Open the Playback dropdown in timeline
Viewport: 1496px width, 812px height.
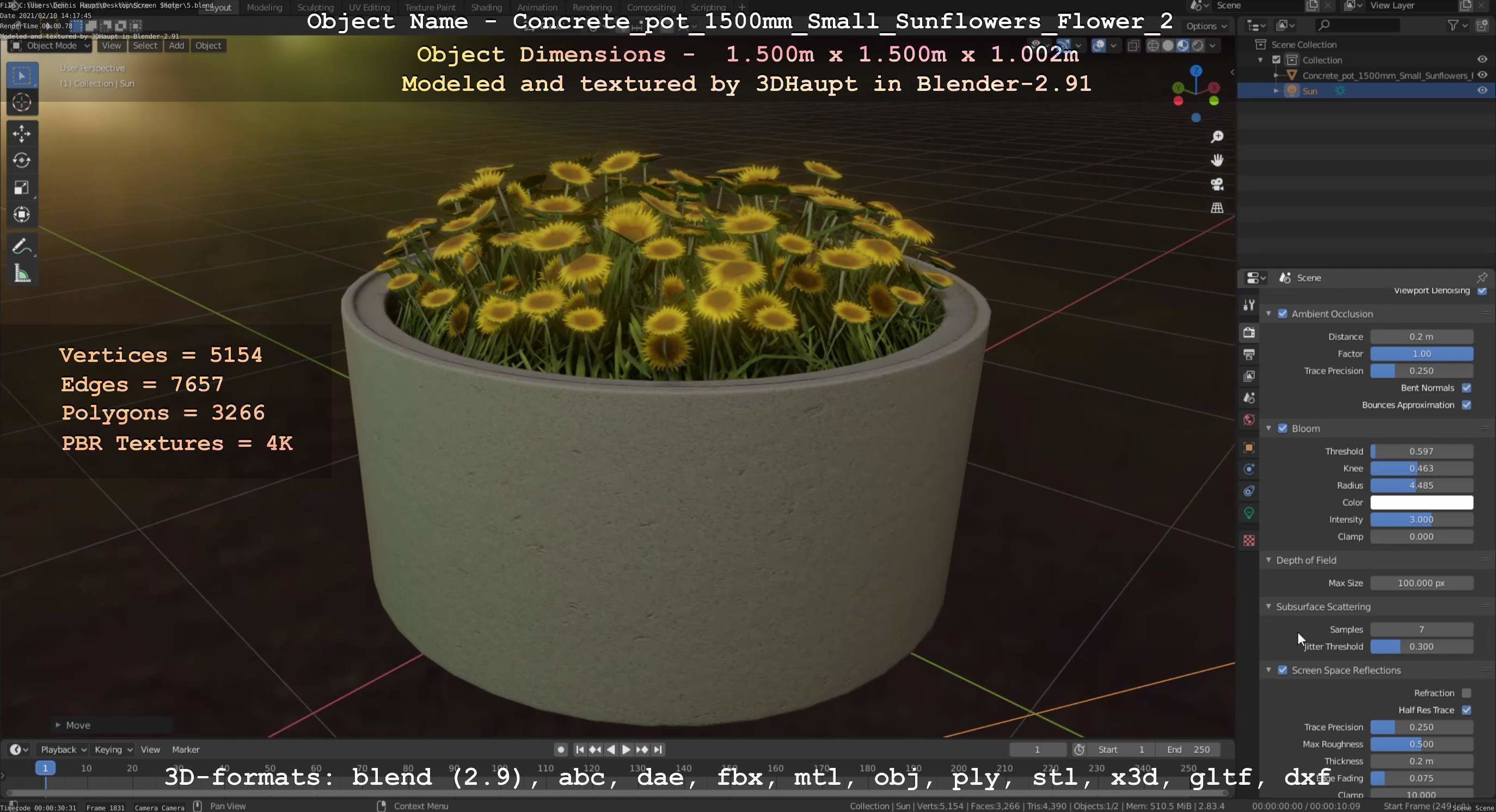[x=63, y=749]
